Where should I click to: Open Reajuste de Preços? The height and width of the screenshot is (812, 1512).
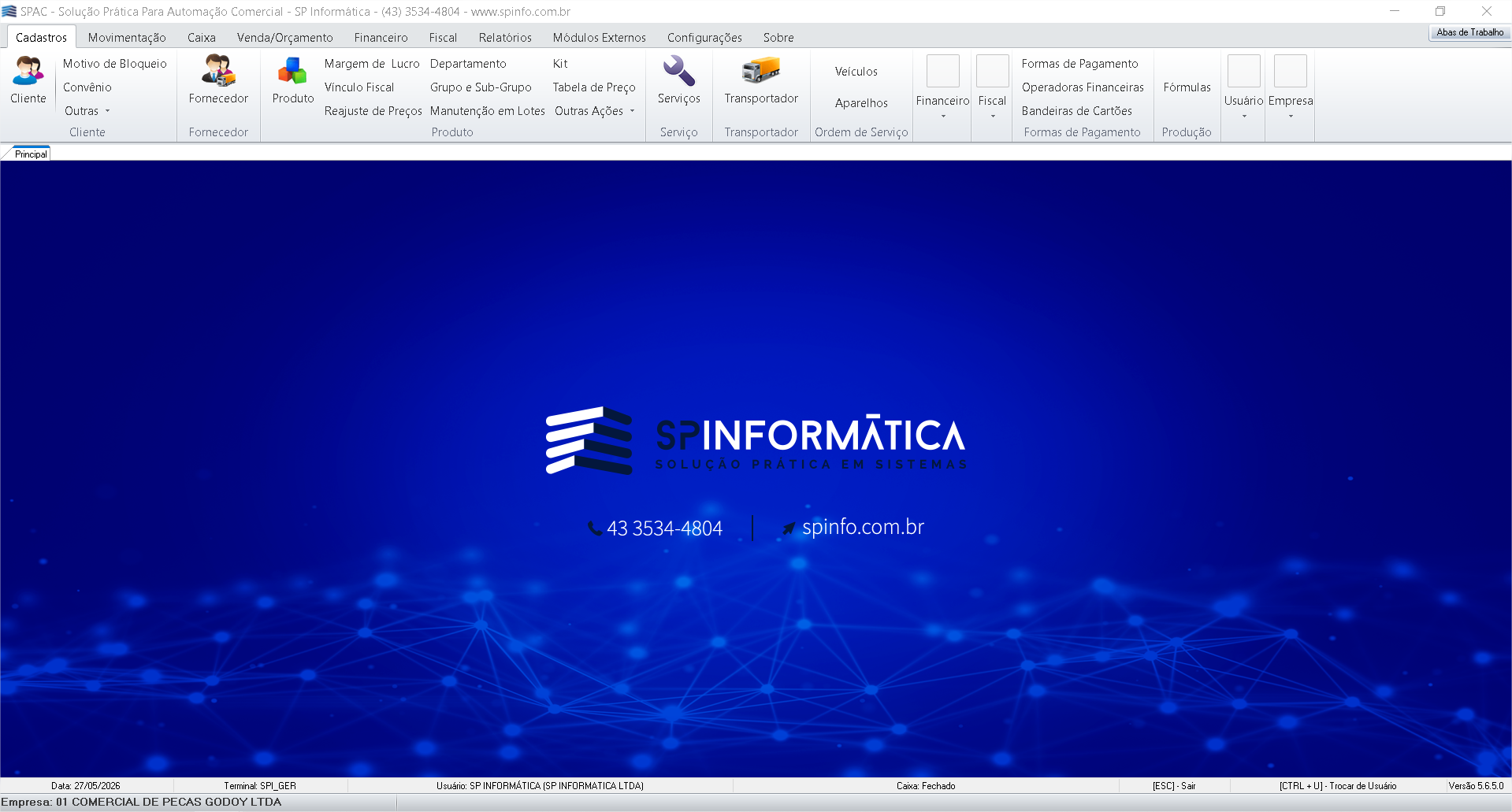click(373, 111)
